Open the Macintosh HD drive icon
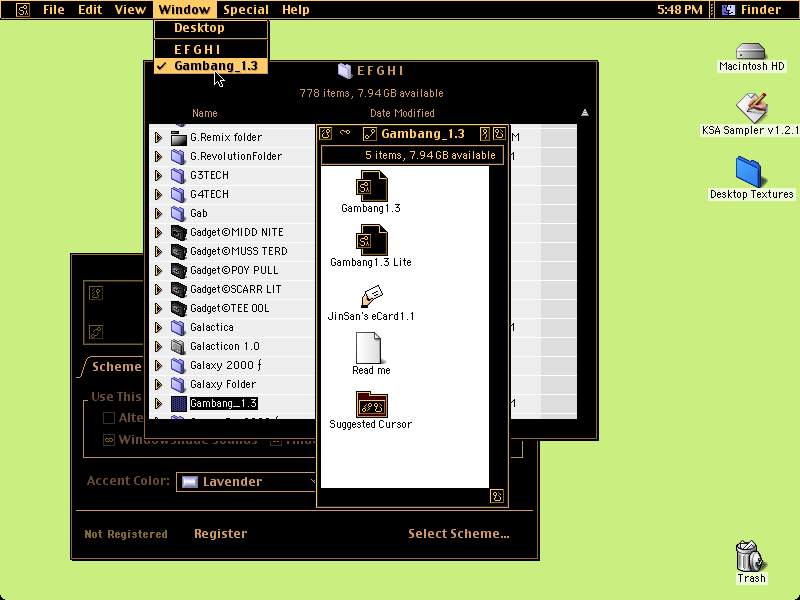Screen dimensions: 800x600 pyautogui.click(x=751, y=51)
